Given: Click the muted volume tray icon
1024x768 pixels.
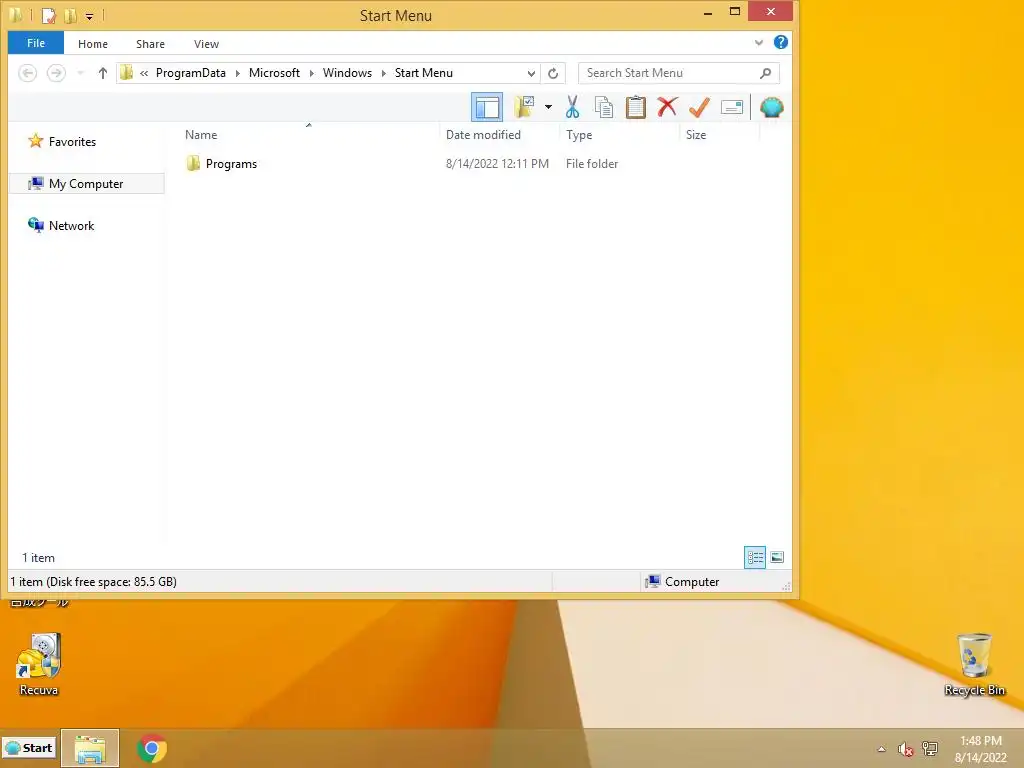Looking at the screenshot, I should point(905,749).
